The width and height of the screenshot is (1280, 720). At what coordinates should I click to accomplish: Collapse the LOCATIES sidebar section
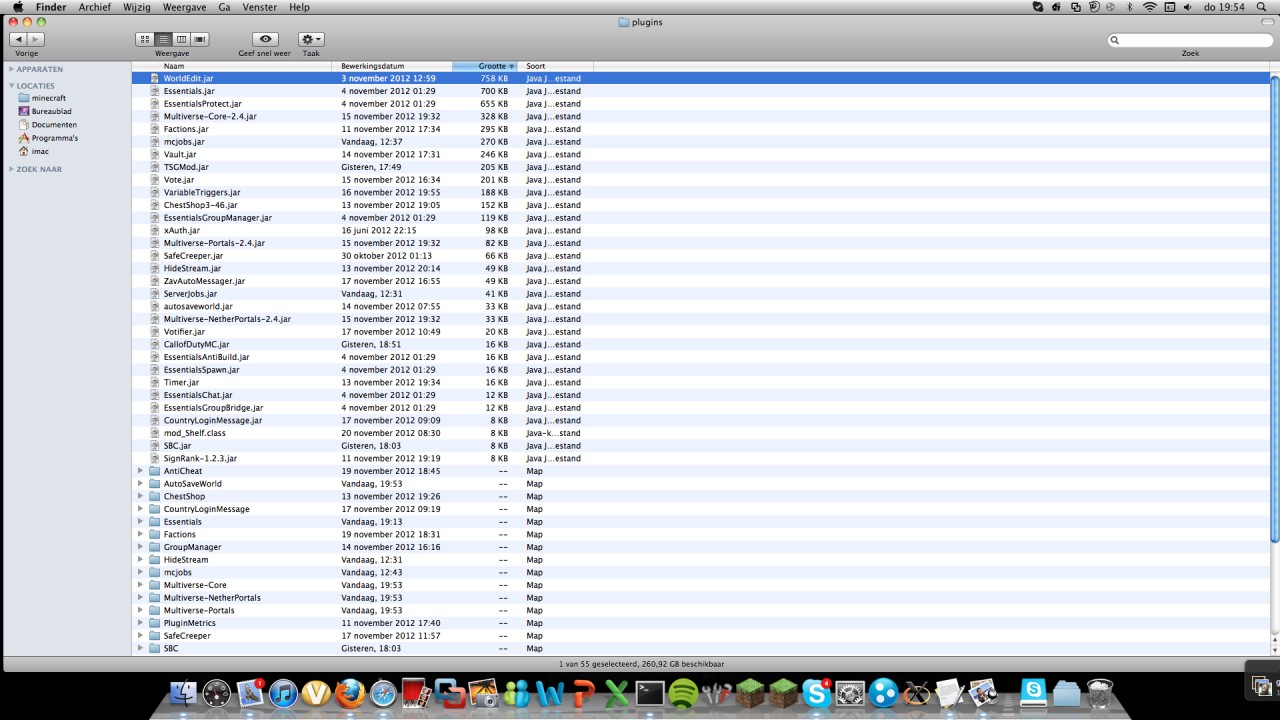tap(11, 86)
